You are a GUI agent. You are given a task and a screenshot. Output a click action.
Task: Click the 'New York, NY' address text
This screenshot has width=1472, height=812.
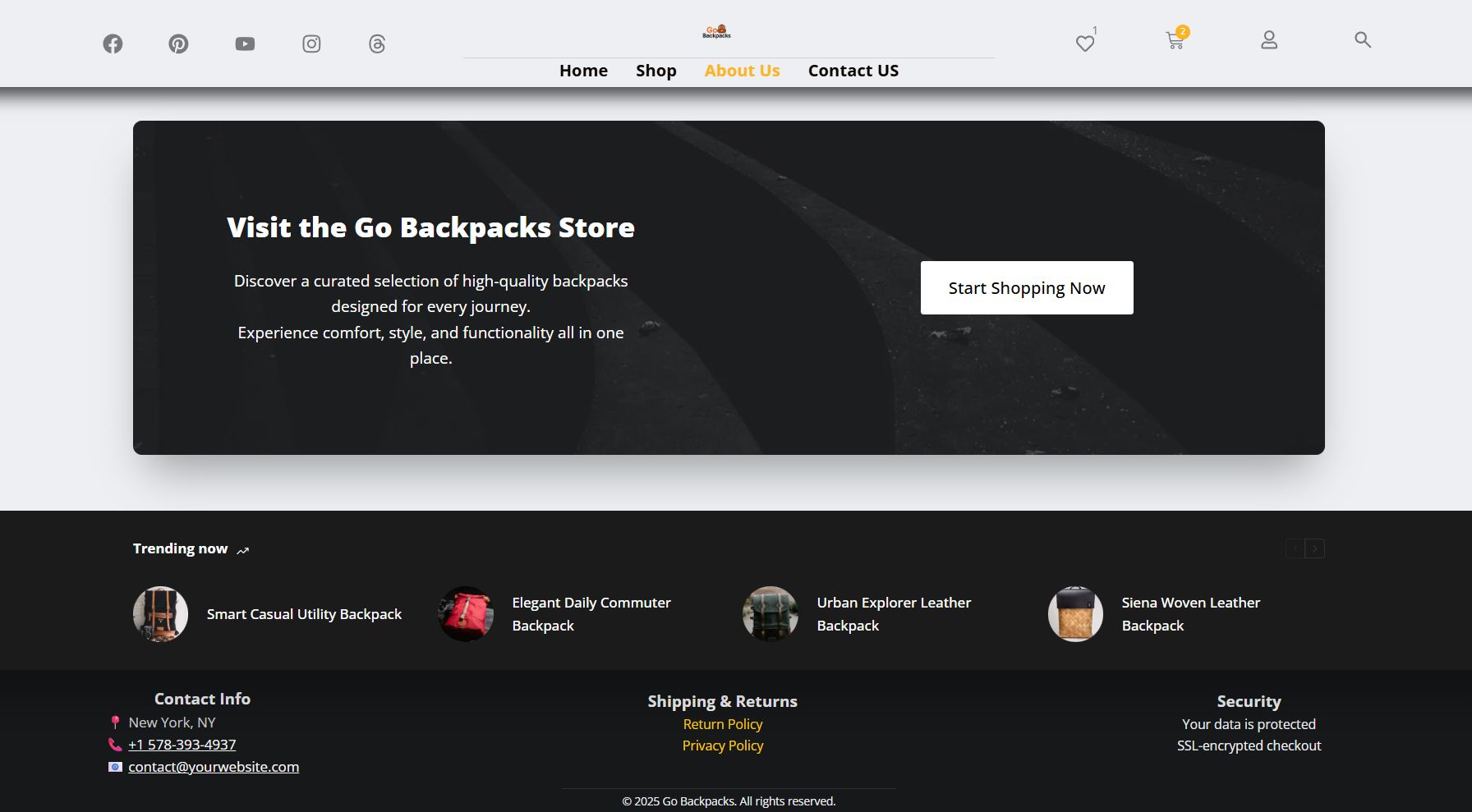(x=172, y=723)
